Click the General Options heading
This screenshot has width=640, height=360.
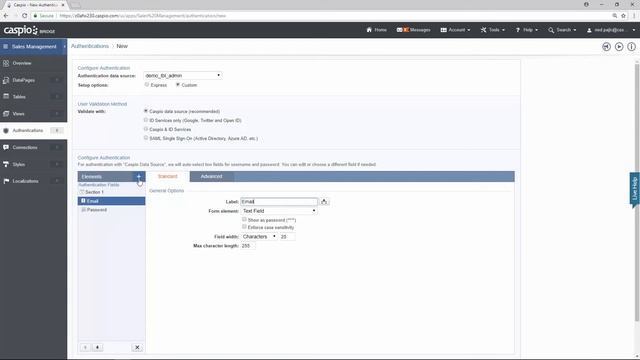(x=167, y=191)
